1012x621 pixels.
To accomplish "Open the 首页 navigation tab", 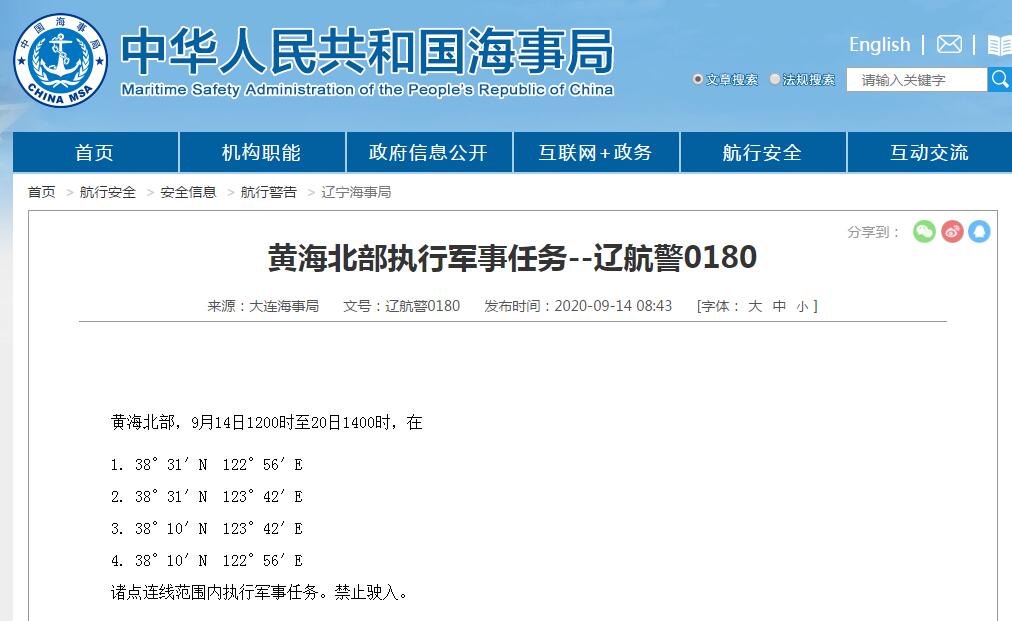I will [95, 152].
